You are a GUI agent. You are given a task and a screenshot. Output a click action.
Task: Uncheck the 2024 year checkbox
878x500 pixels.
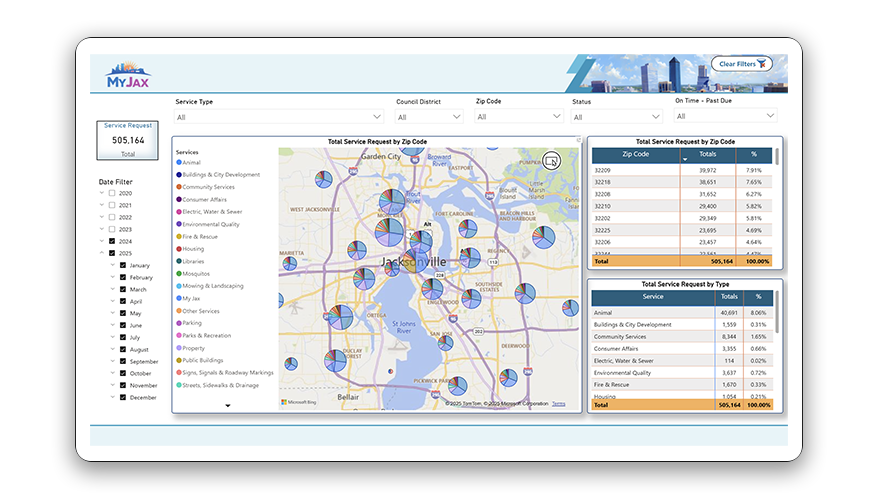(x=112, y=241)
